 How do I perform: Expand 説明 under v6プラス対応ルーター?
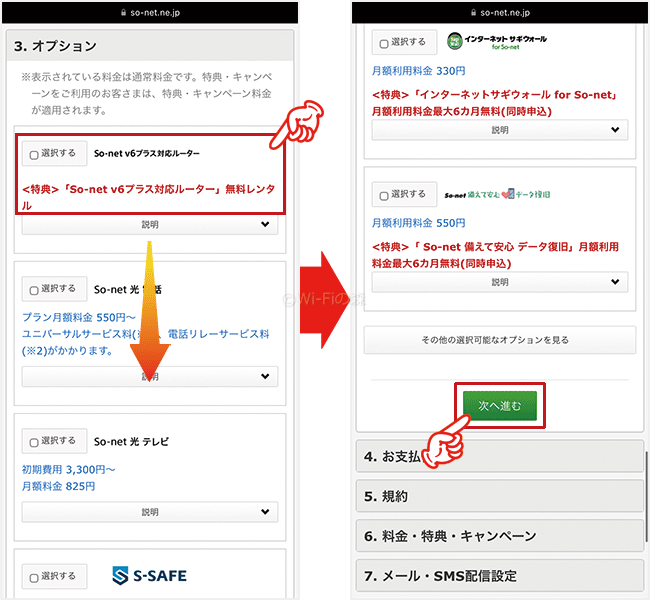[x=150, y=224]
